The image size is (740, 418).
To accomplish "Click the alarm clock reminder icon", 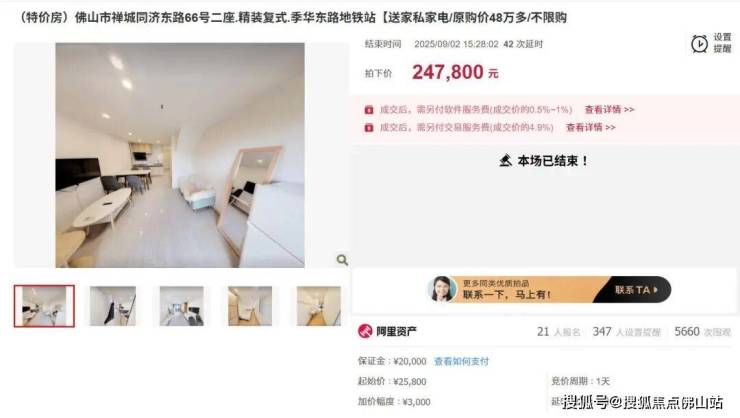I will tap(699, 43).
